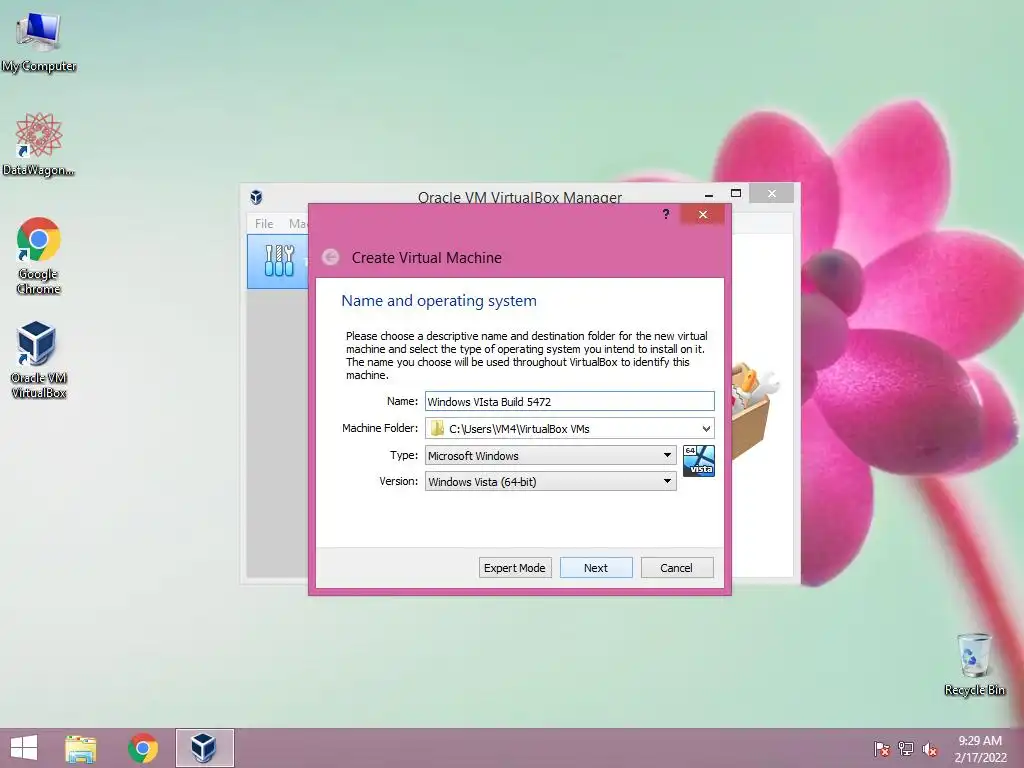Launch Chrome from the taskbar
Screen dimensions: 1024x768
click(142, 748)
